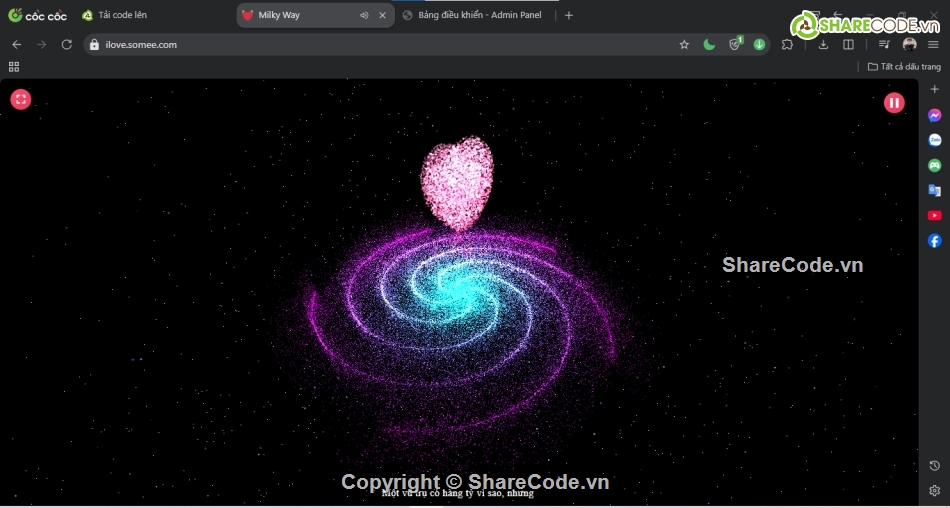Open Messenger from the sidebar
The image size is (950, 508).
tap(934, 115)
